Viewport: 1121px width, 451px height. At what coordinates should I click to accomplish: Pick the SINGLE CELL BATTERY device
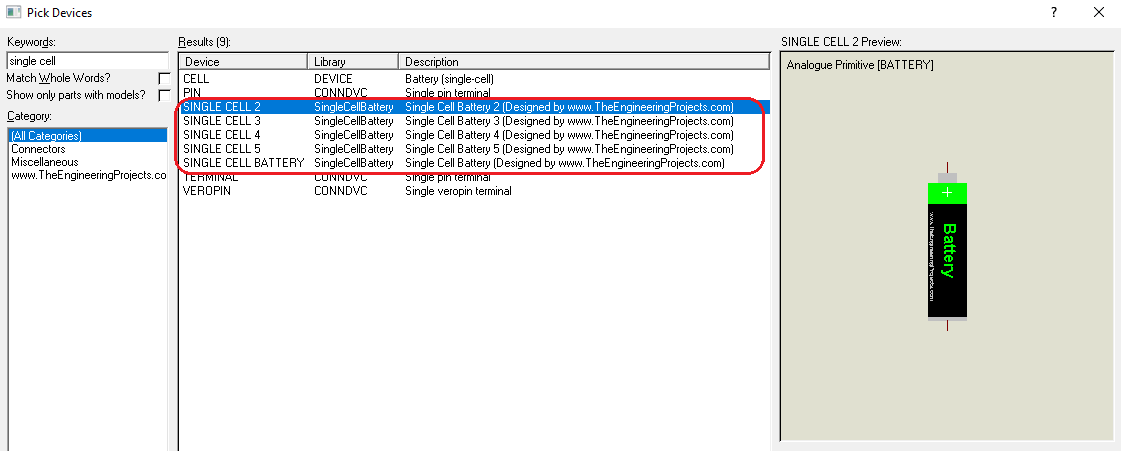pyautogui.click(x=243, y=163)
